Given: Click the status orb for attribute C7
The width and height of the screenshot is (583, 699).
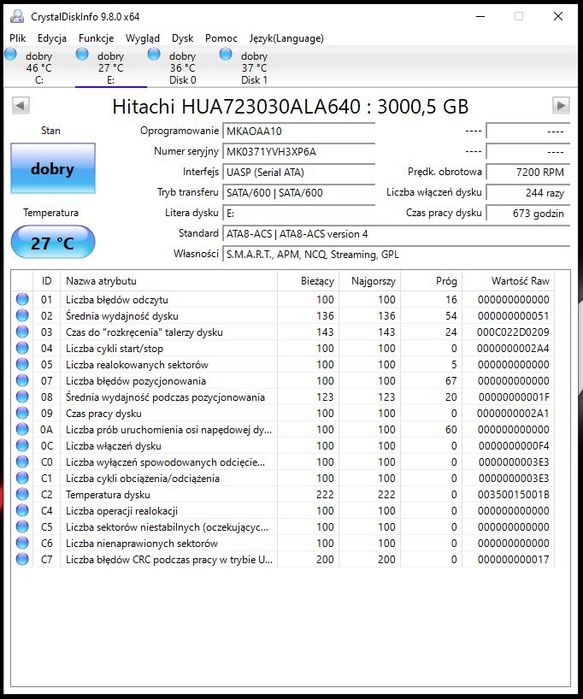Looking at the screenshot, I should [22, 559].
